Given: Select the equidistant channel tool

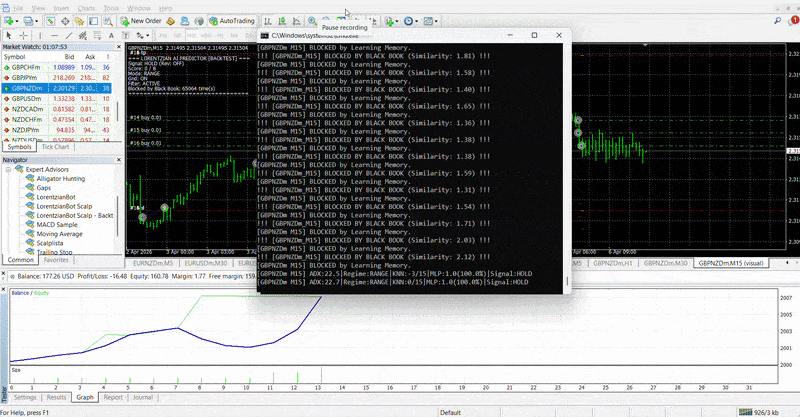Looking at the screenshot, I should (83, 35).
